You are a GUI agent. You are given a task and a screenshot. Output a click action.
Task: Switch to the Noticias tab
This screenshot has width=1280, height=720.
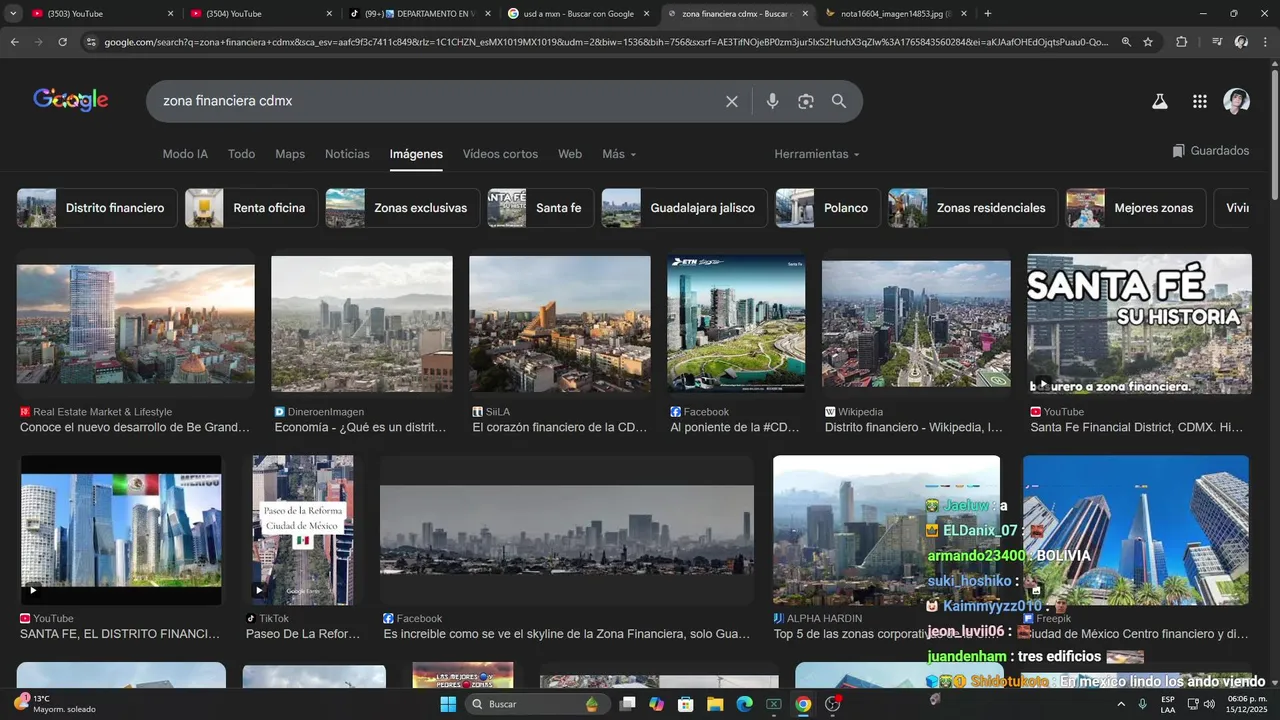[347, 154]
